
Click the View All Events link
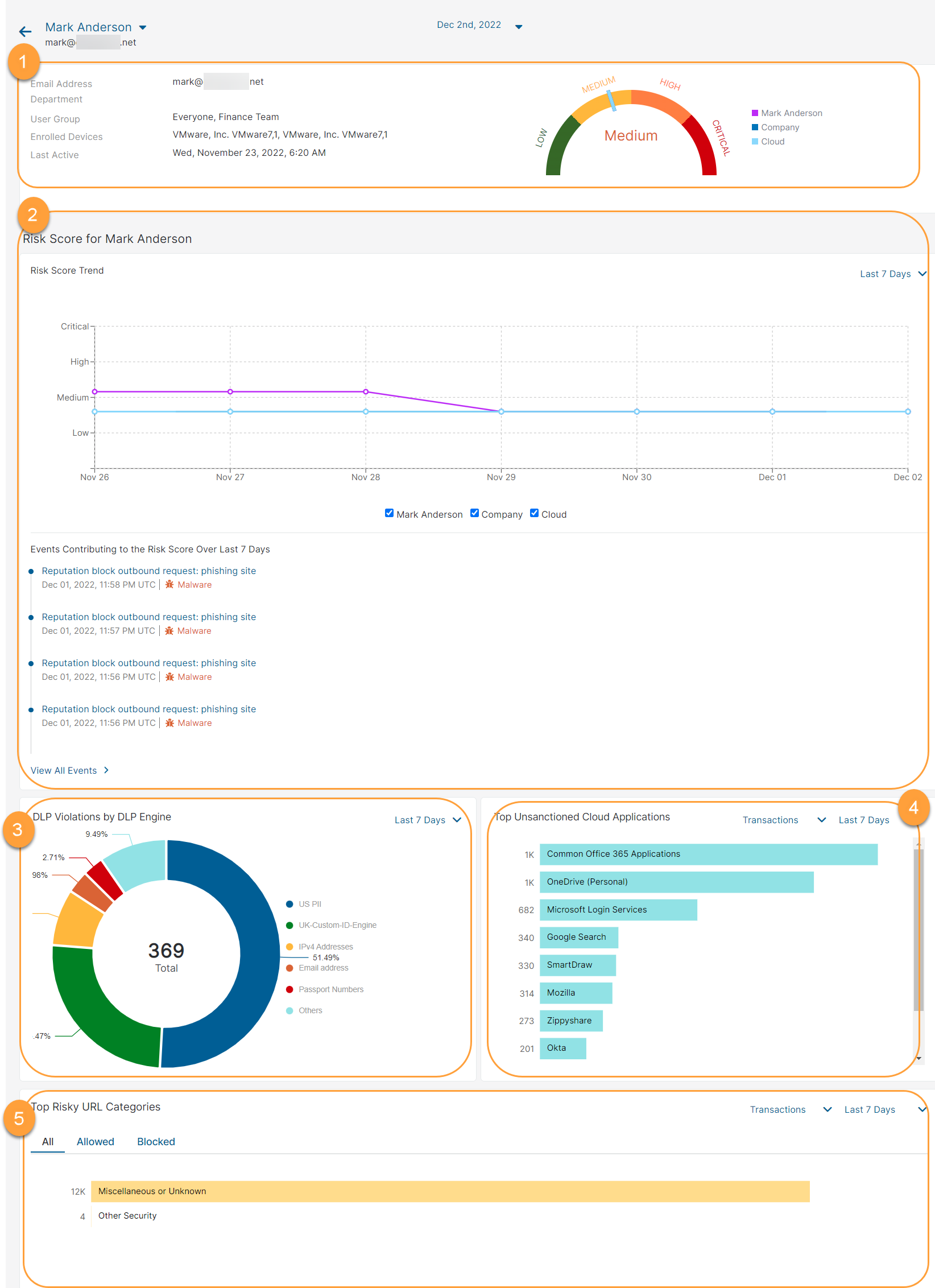(63, 770)
